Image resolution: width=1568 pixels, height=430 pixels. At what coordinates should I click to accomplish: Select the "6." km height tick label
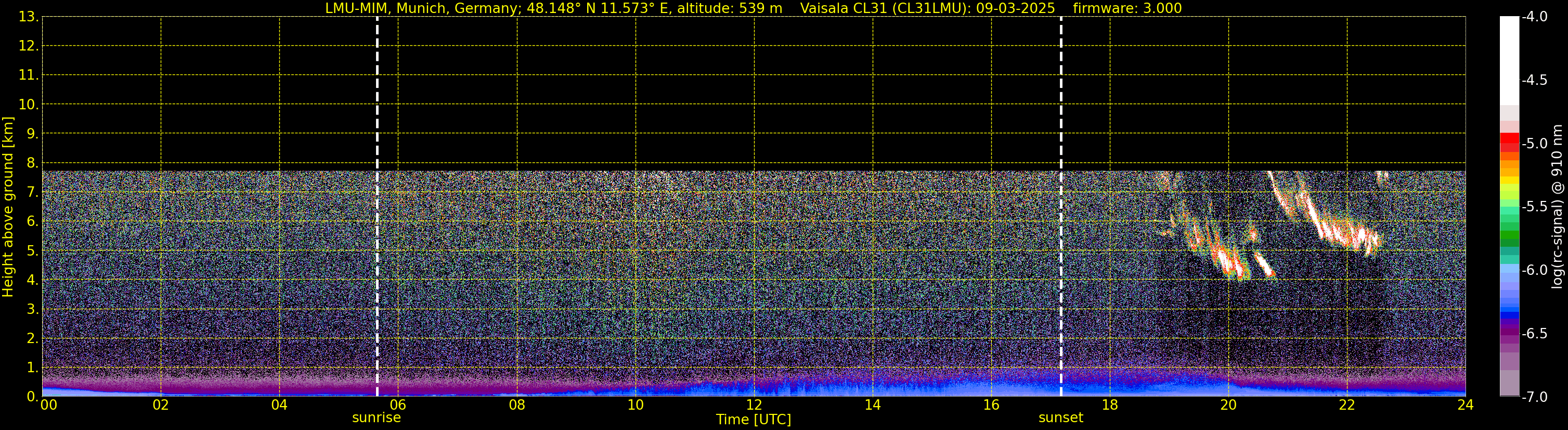[32, 222]
